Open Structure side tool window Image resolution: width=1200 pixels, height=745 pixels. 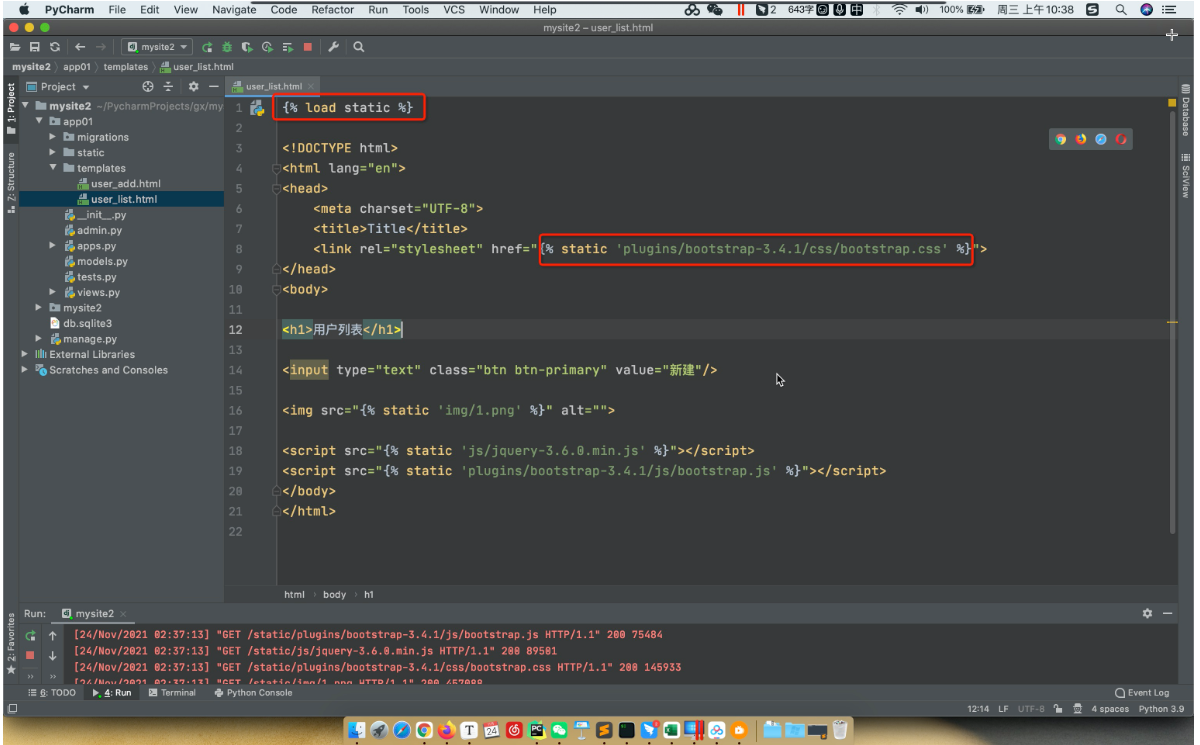11,182
